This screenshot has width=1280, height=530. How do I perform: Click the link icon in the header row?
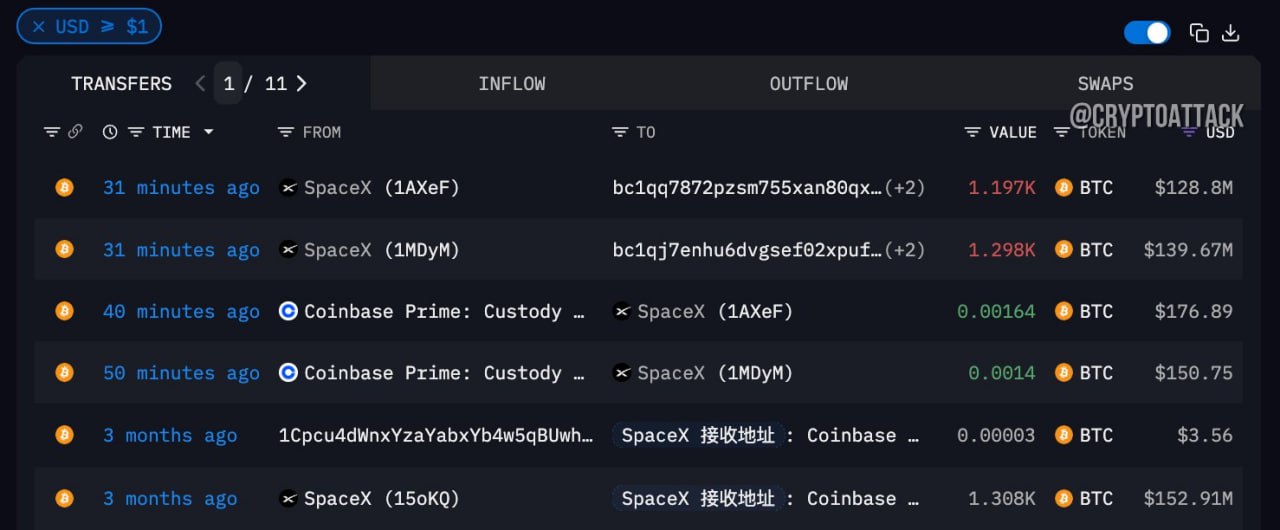coord(75,131)
